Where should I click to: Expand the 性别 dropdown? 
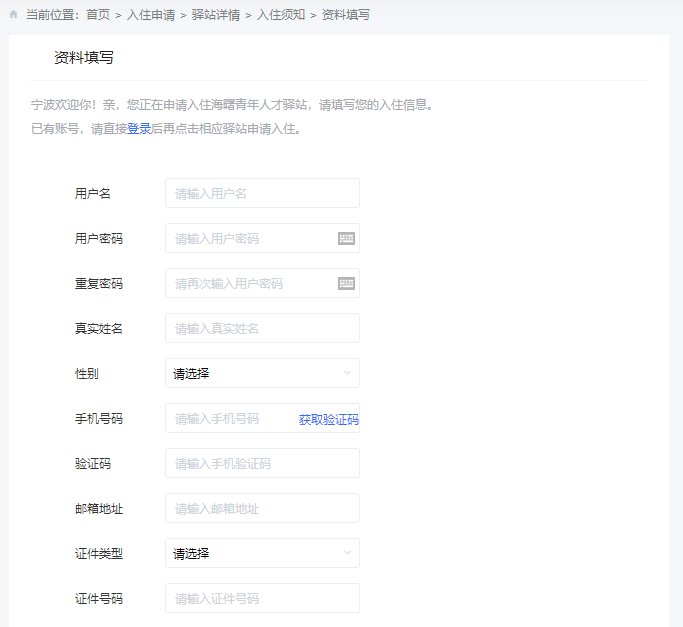(261, 373)
